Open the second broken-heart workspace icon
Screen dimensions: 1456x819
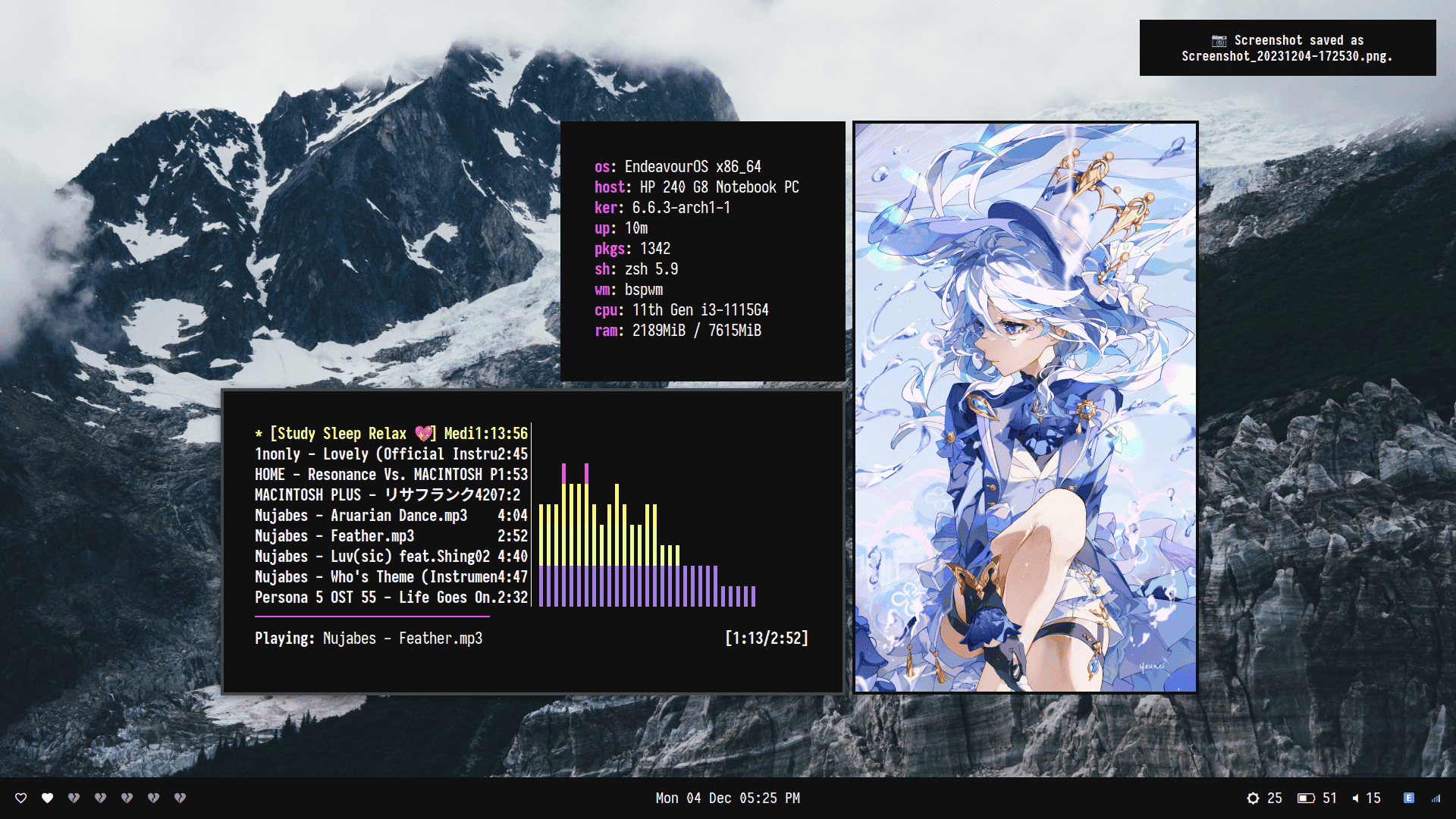click(100, 798)
